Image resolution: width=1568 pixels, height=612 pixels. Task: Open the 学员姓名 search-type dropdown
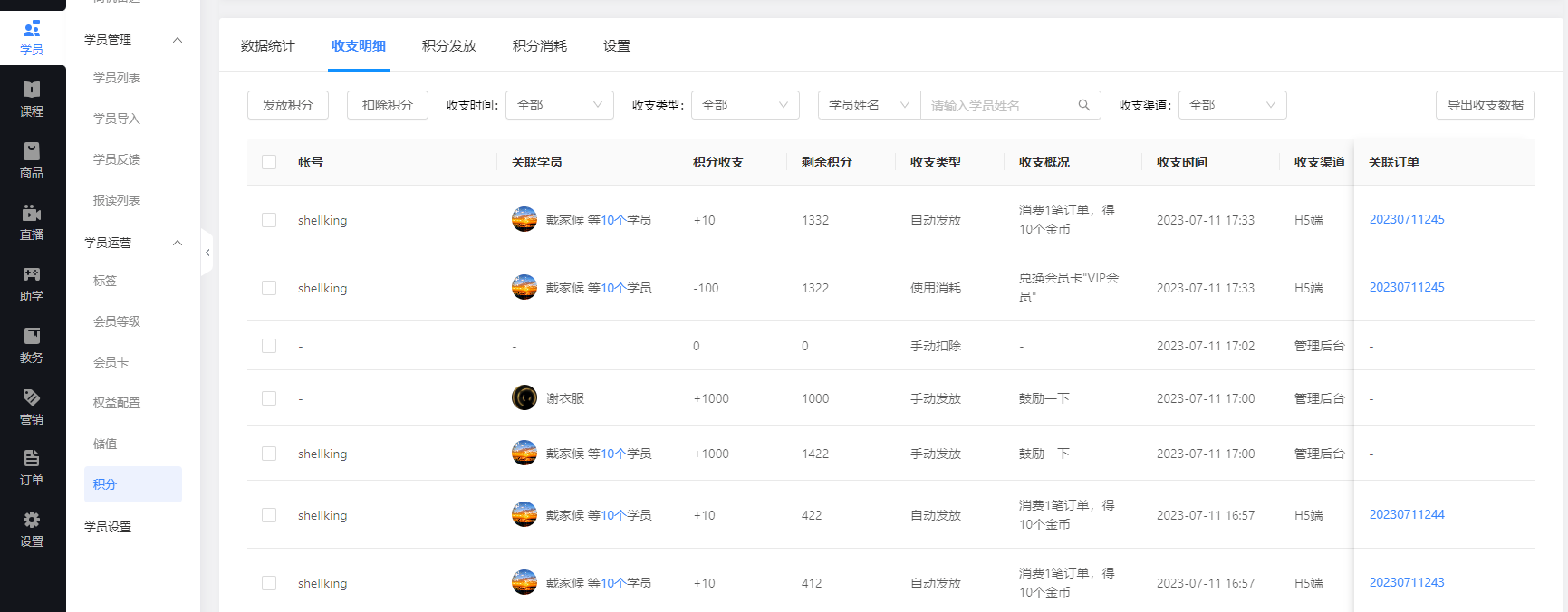pos(870,105)
